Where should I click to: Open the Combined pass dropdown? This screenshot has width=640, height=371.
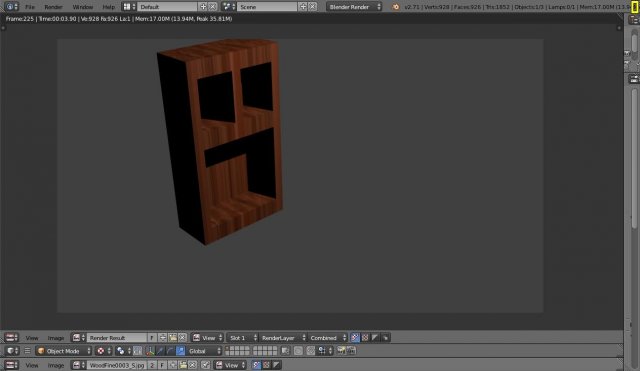328,338
